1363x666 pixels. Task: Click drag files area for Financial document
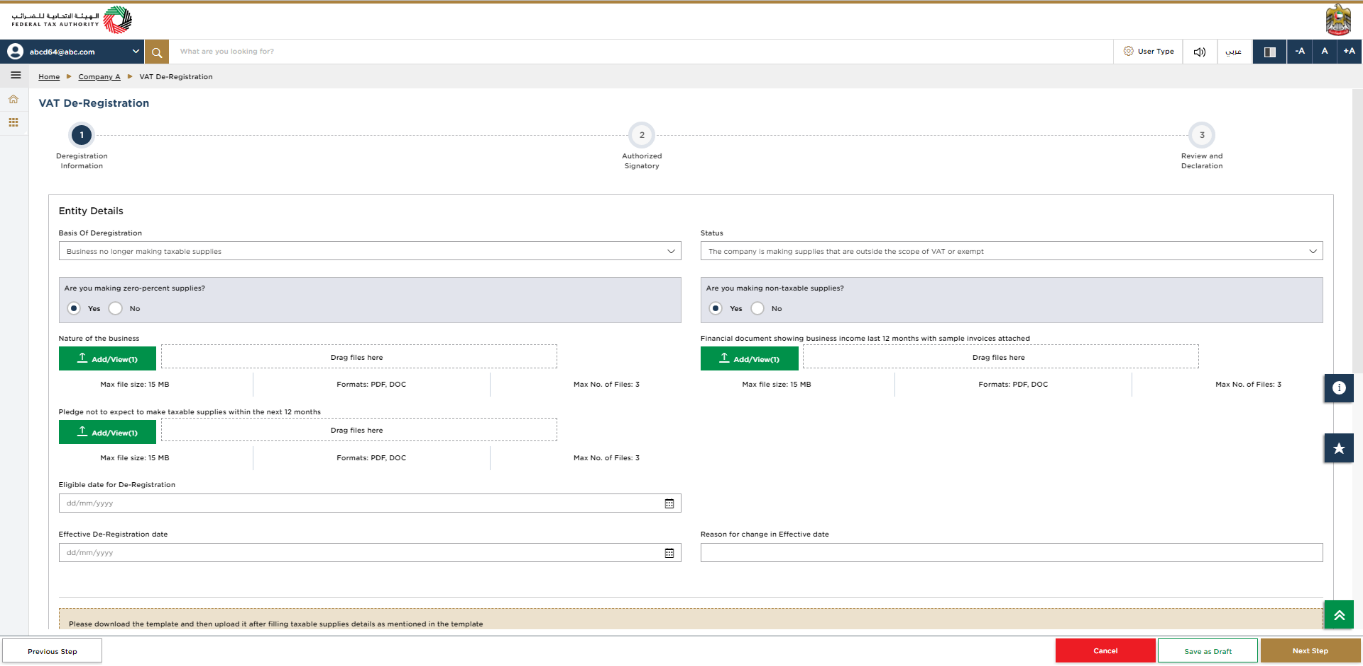coord(1000,357)
